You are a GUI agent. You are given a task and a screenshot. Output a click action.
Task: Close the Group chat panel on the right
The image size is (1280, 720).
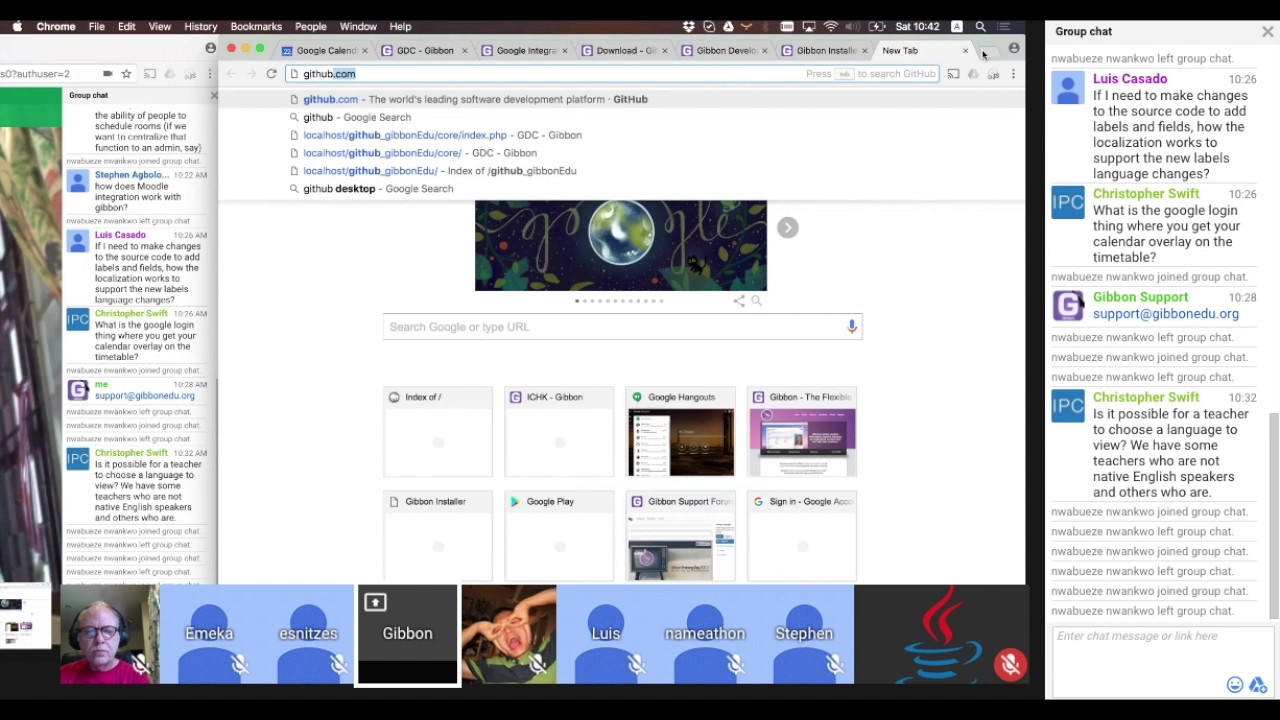pos(1267,32)
